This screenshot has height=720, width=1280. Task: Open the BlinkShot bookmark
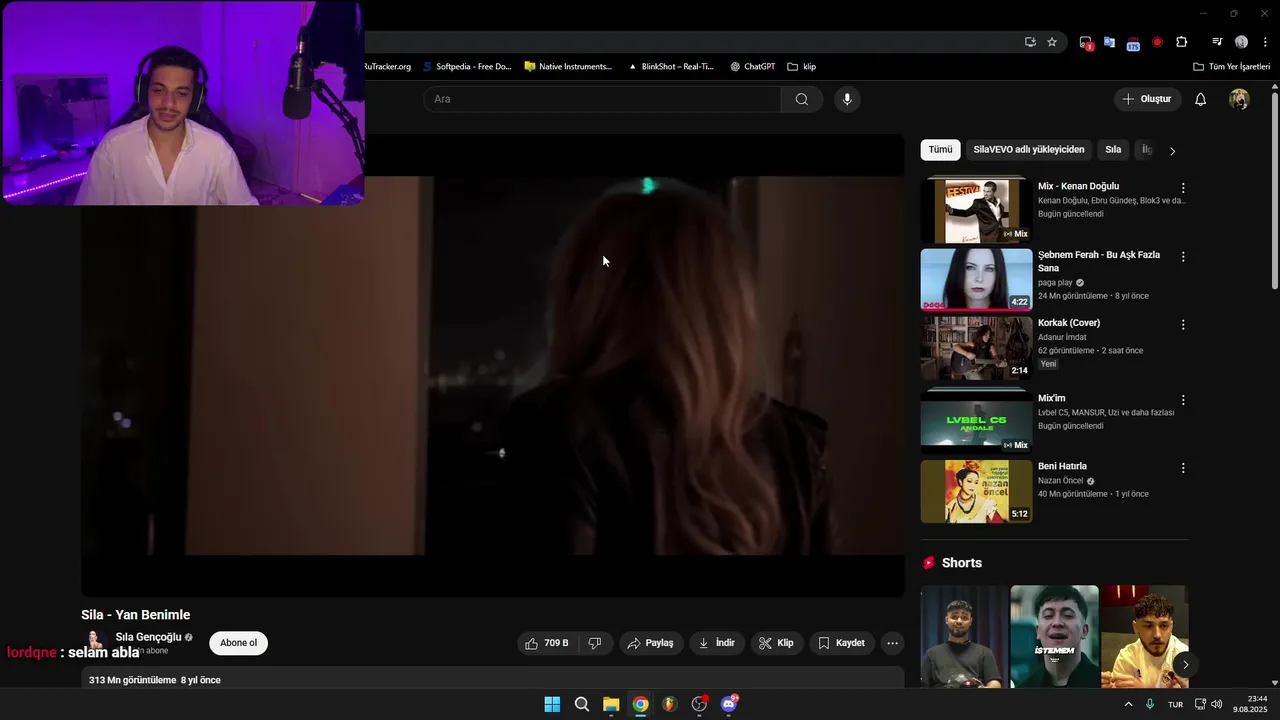[670, 67]
